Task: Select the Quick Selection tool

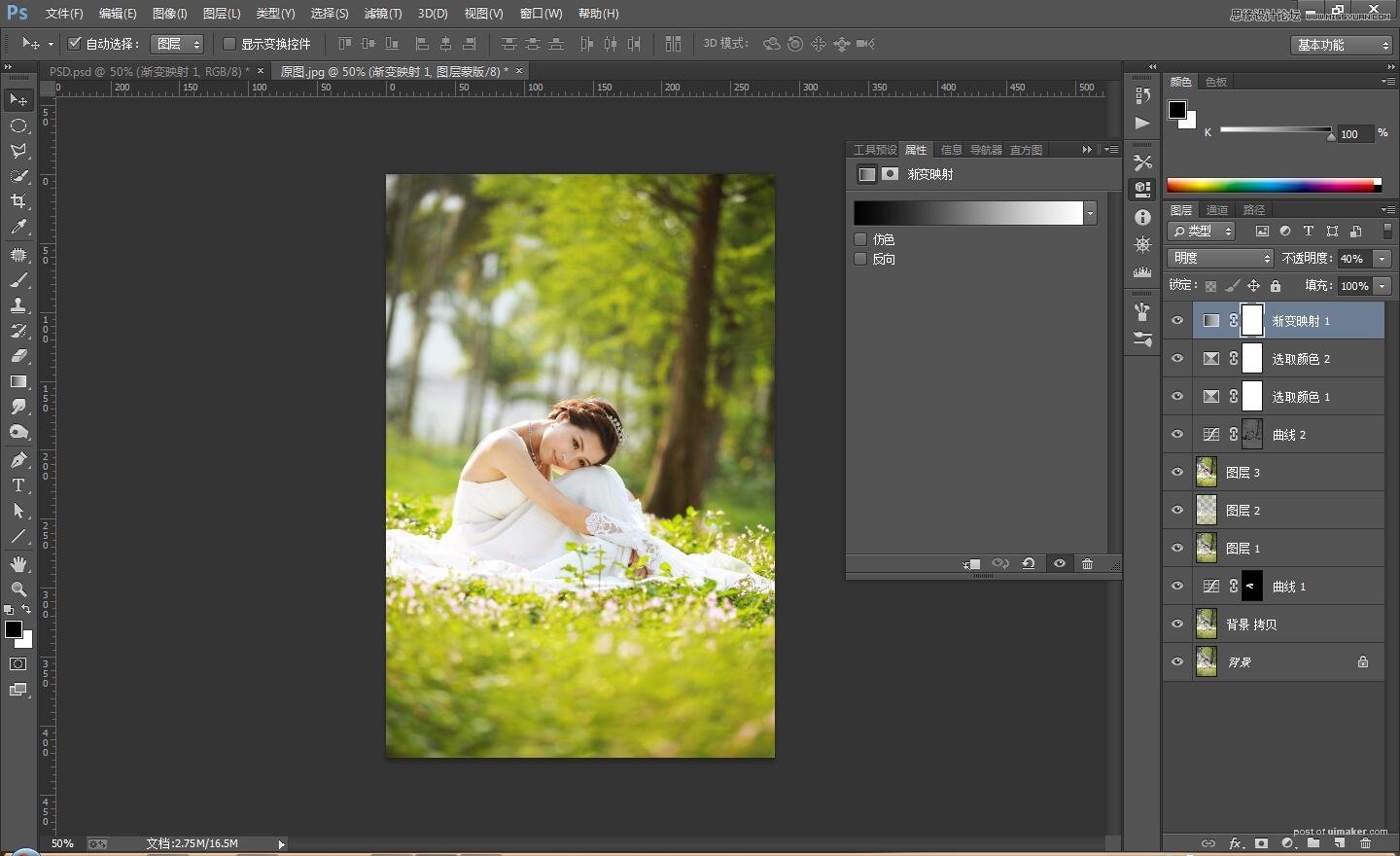Action: tap(18, 176)
